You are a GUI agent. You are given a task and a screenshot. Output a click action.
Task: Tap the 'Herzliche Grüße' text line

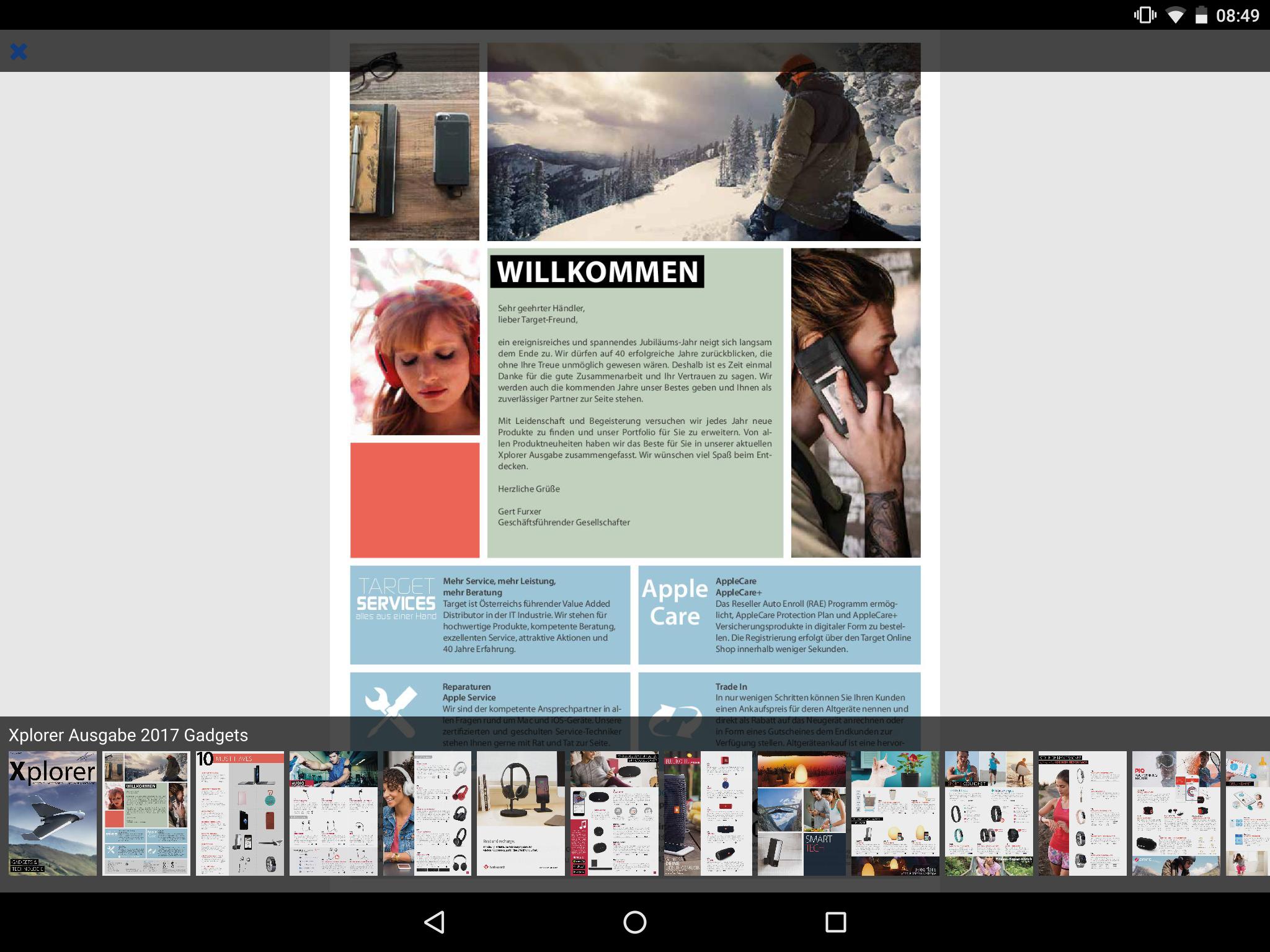pyautogui.click(x=529, y=489)
